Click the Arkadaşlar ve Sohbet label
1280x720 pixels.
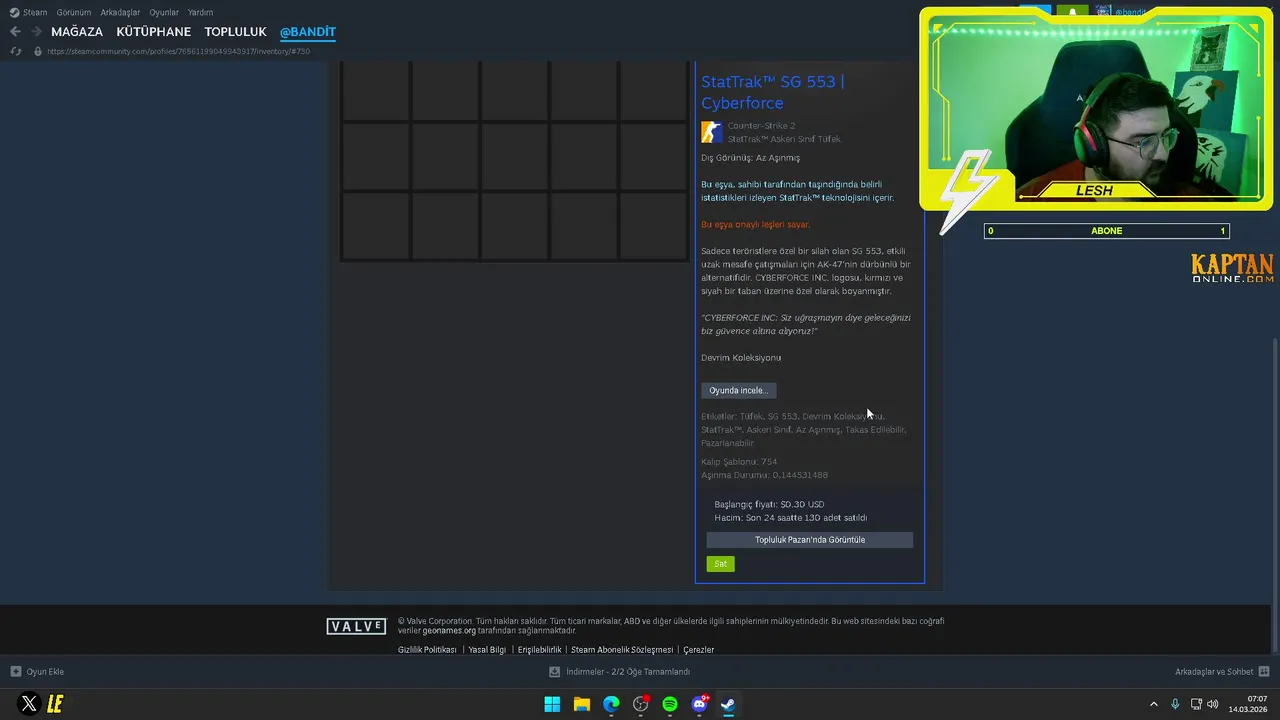(x=1214, y=672)
